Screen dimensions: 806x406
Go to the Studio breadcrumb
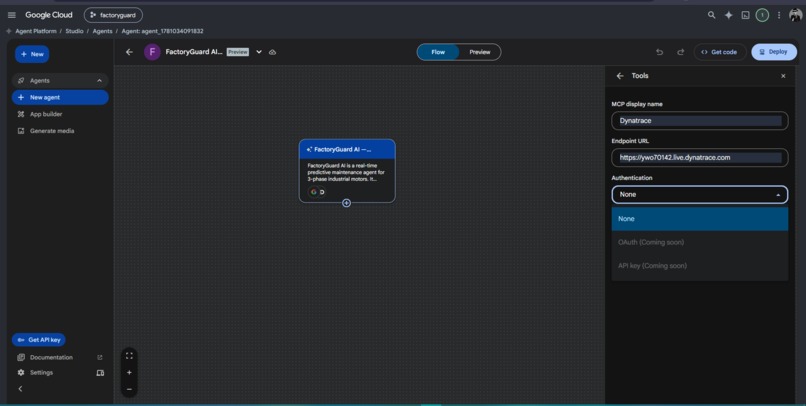point(74,31)
